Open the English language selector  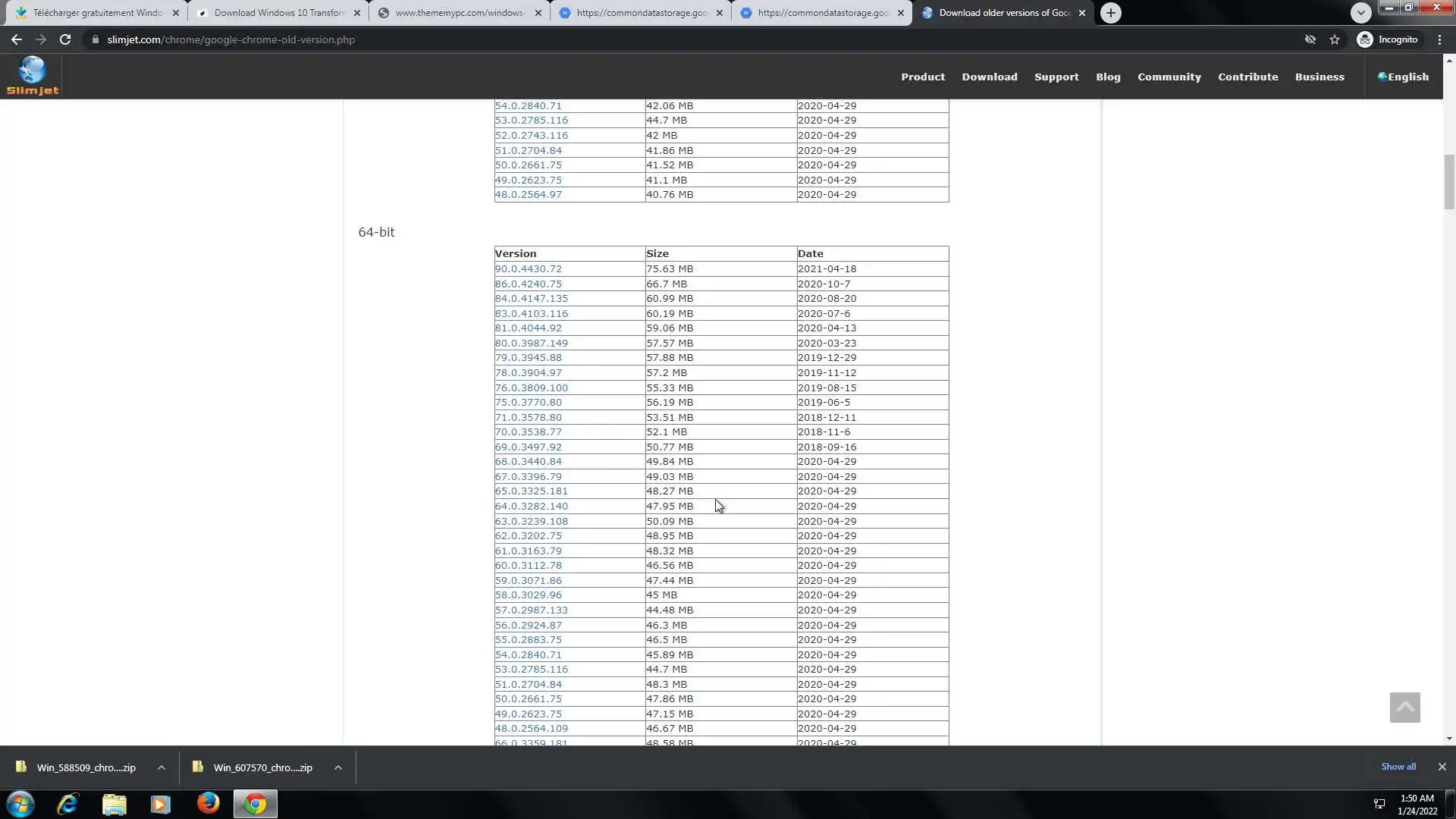tap(1403, 77)
